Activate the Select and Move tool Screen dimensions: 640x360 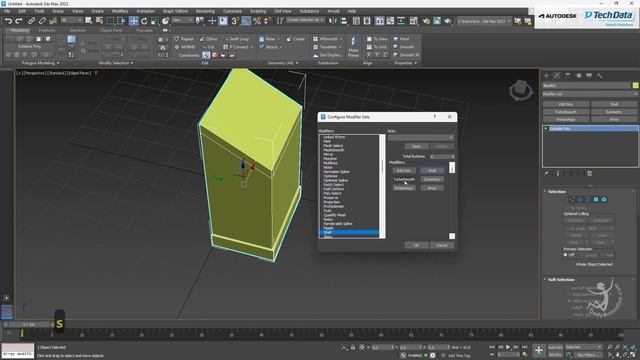point(133,21)
